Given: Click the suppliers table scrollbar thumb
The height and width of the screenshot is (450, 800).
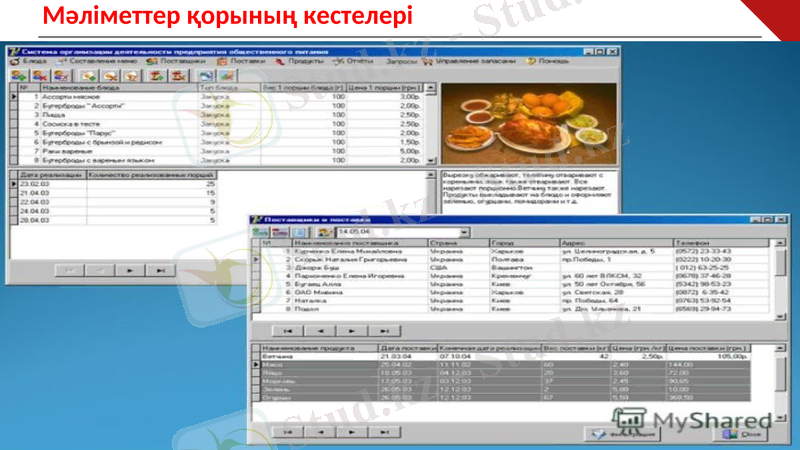Looking at the screenshot, I should click(780, 263).
